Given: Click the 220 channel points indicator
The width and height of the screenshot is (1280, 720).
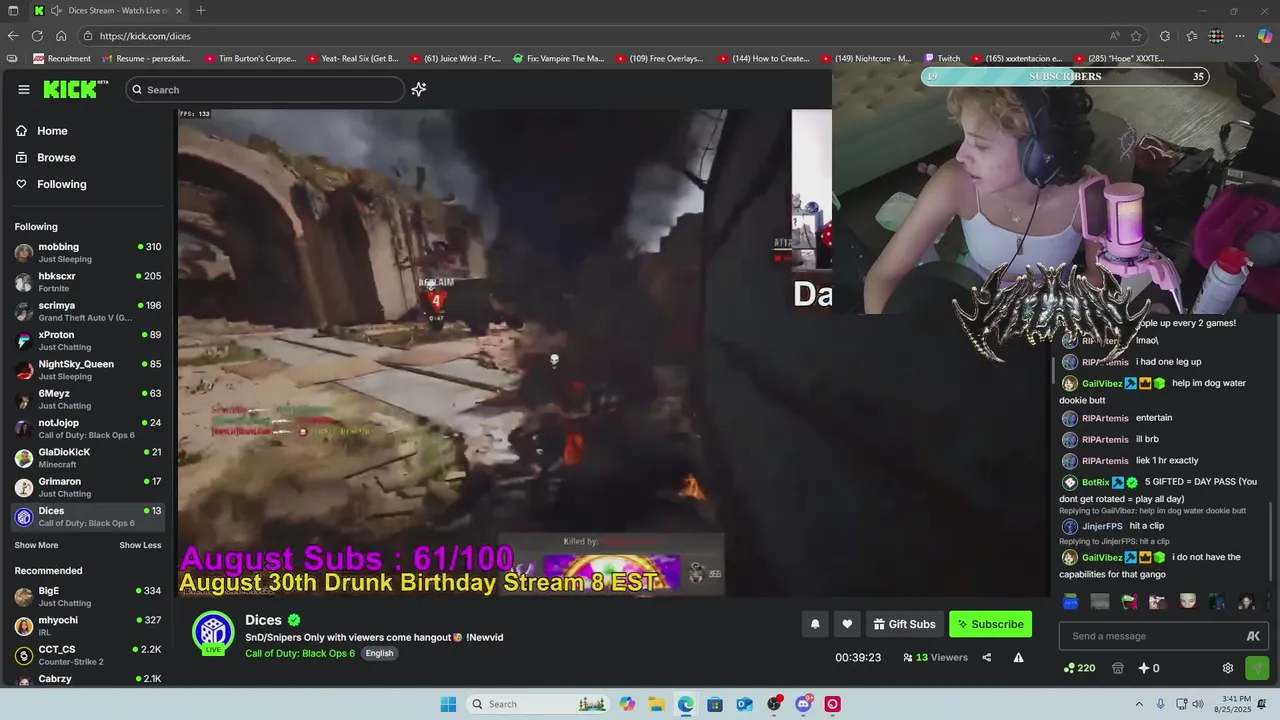Looking at the screenshot, I should click(1079, 668).
